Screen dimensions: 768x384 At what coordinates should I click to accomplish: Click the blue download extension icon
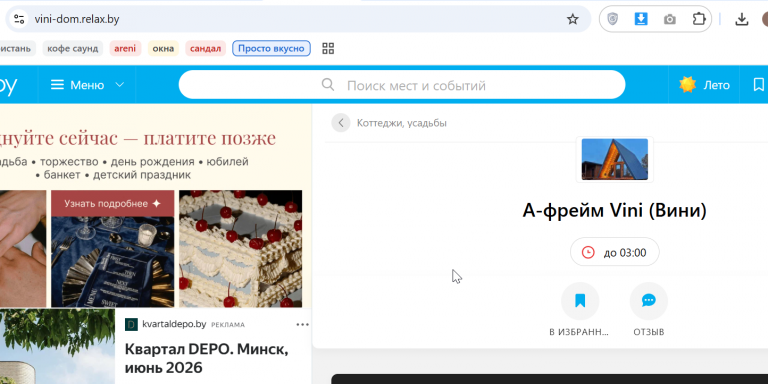(x=641, y=19)
